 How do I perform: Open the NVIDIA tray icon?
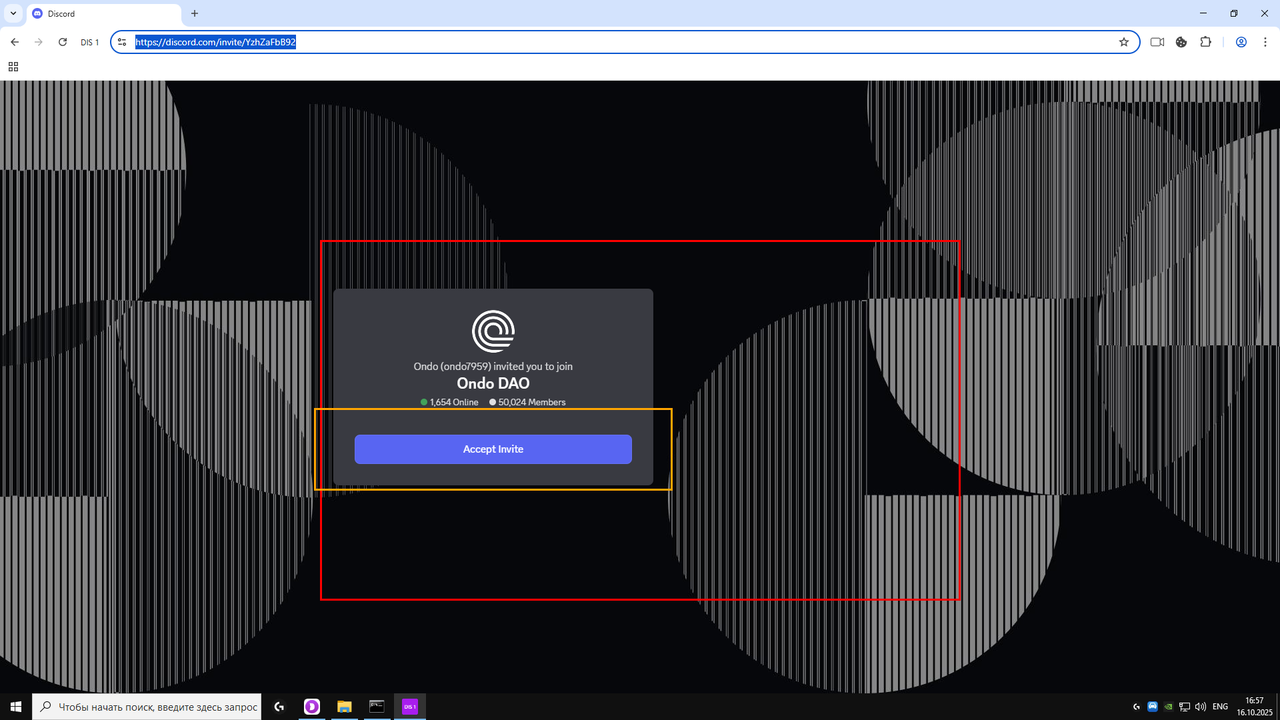pos(1168,706)
